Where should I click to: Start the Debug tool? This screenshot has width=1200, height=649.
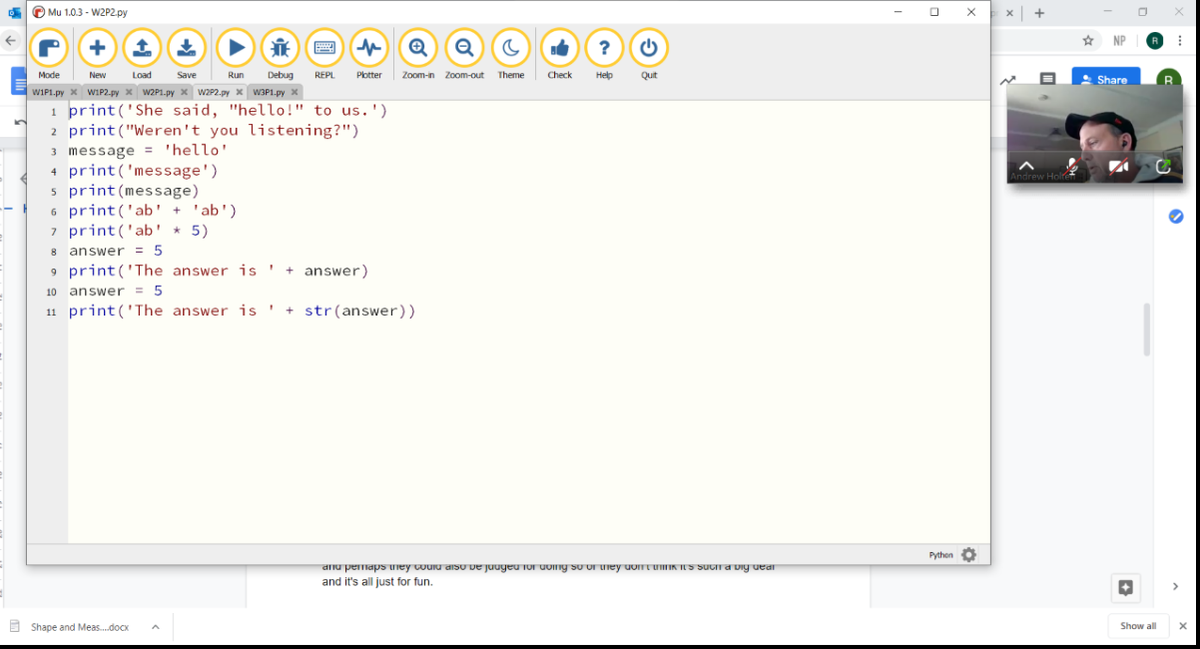click(280, 48)
